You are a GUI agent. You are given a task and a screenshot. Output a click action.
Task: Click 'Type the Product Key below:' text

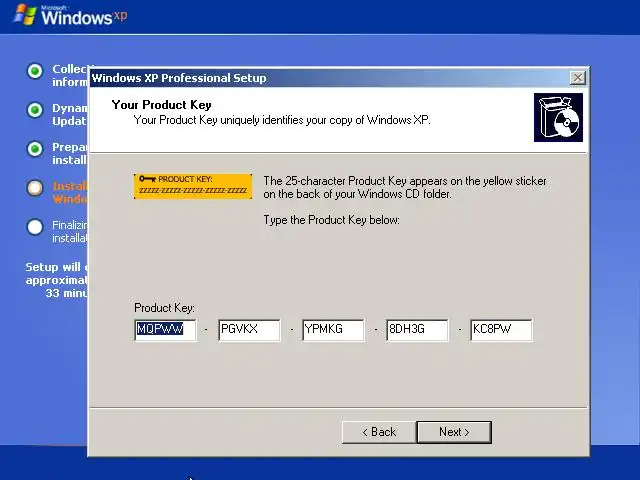[x=331, y=220]
